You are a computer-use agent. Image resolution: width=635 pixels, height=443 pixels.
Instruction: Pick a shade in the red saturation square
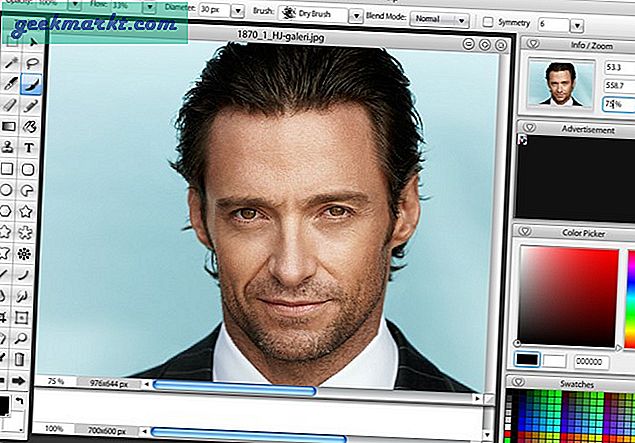[x=568, y=297]
